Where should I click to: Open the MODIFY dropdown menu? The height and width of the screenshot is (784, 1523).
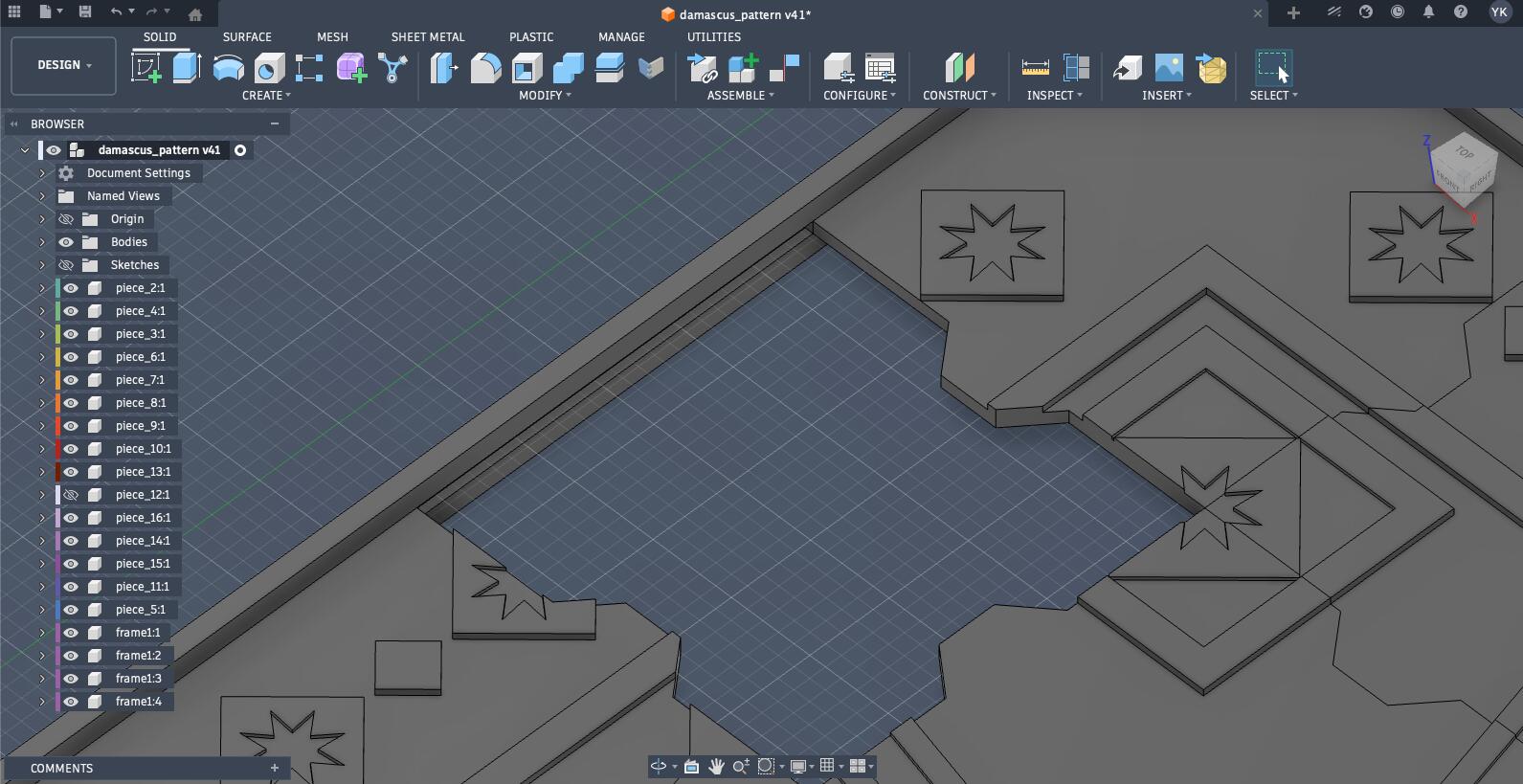[x=545, y=96]
